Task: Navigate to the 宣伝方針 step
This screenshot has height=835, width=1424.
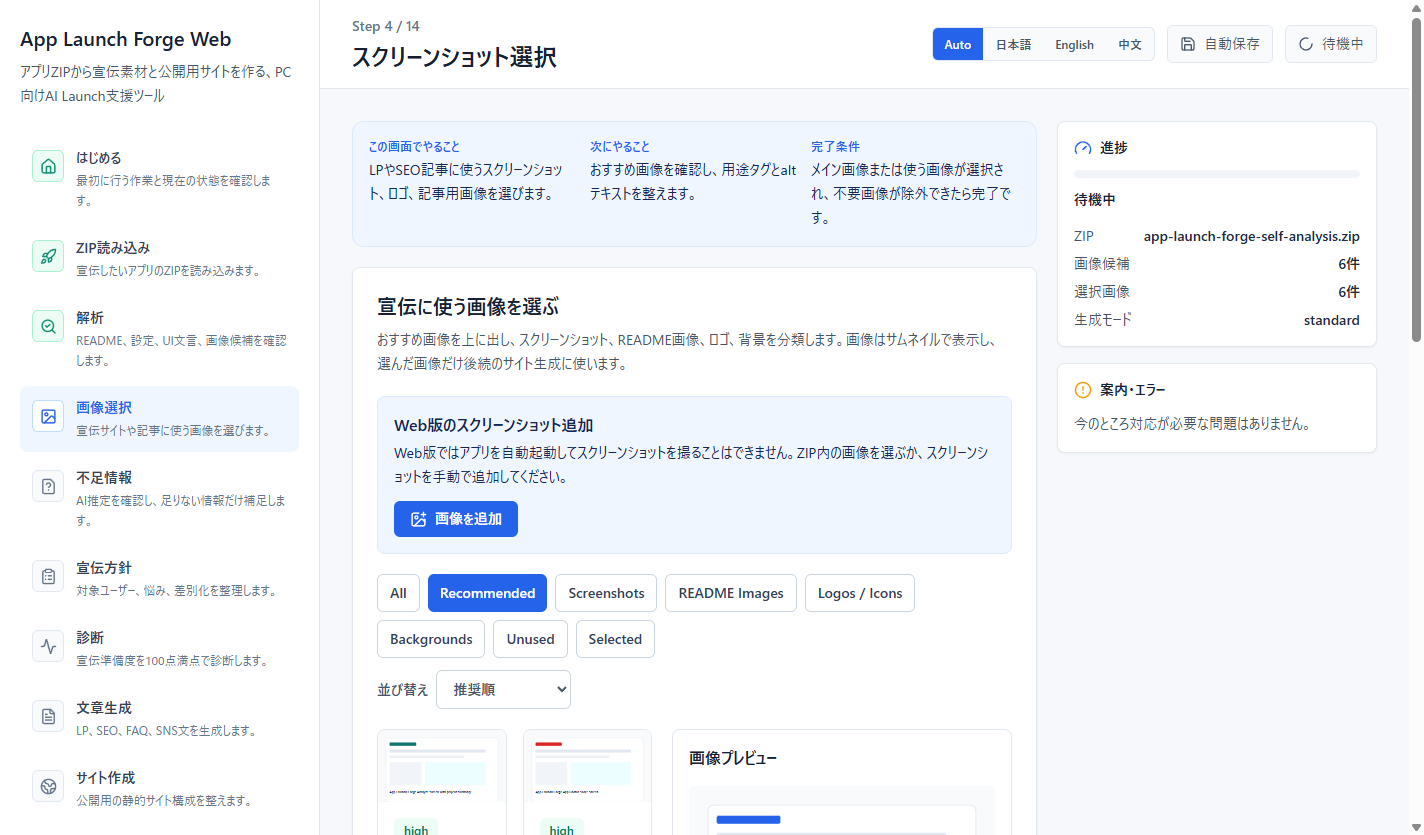Action: pyautogui.click(x=160, y=579)
